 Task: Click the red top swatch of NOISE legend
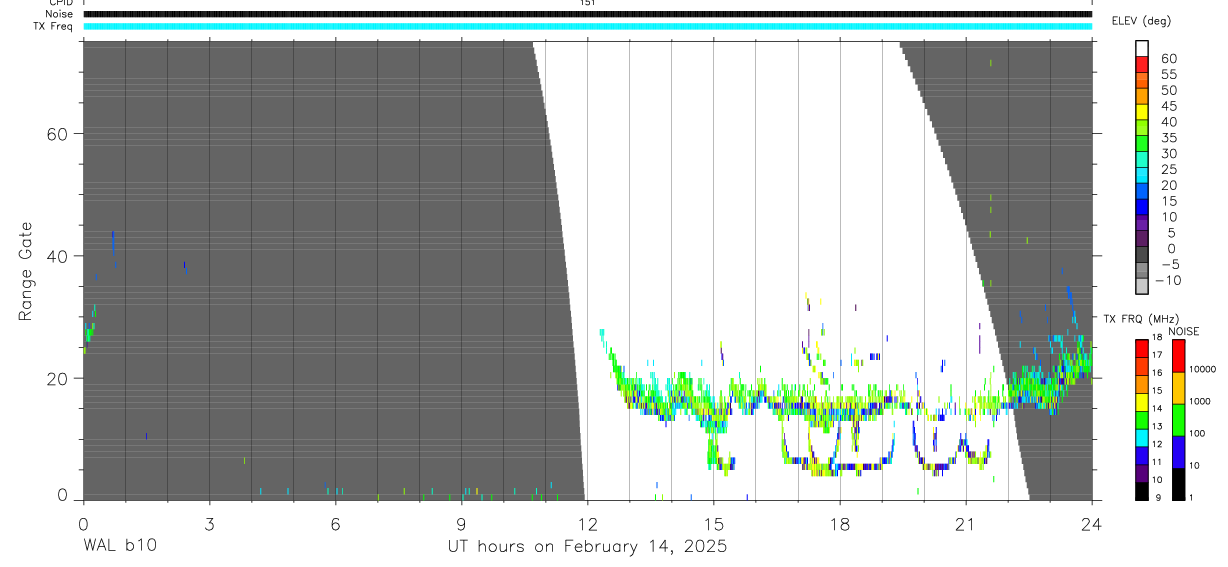click(x=1178, y=355)
